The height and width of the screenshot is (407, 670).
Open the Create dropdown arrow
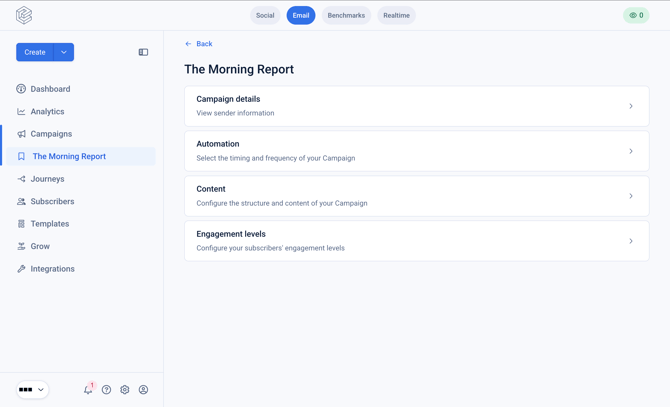point(64,52)
